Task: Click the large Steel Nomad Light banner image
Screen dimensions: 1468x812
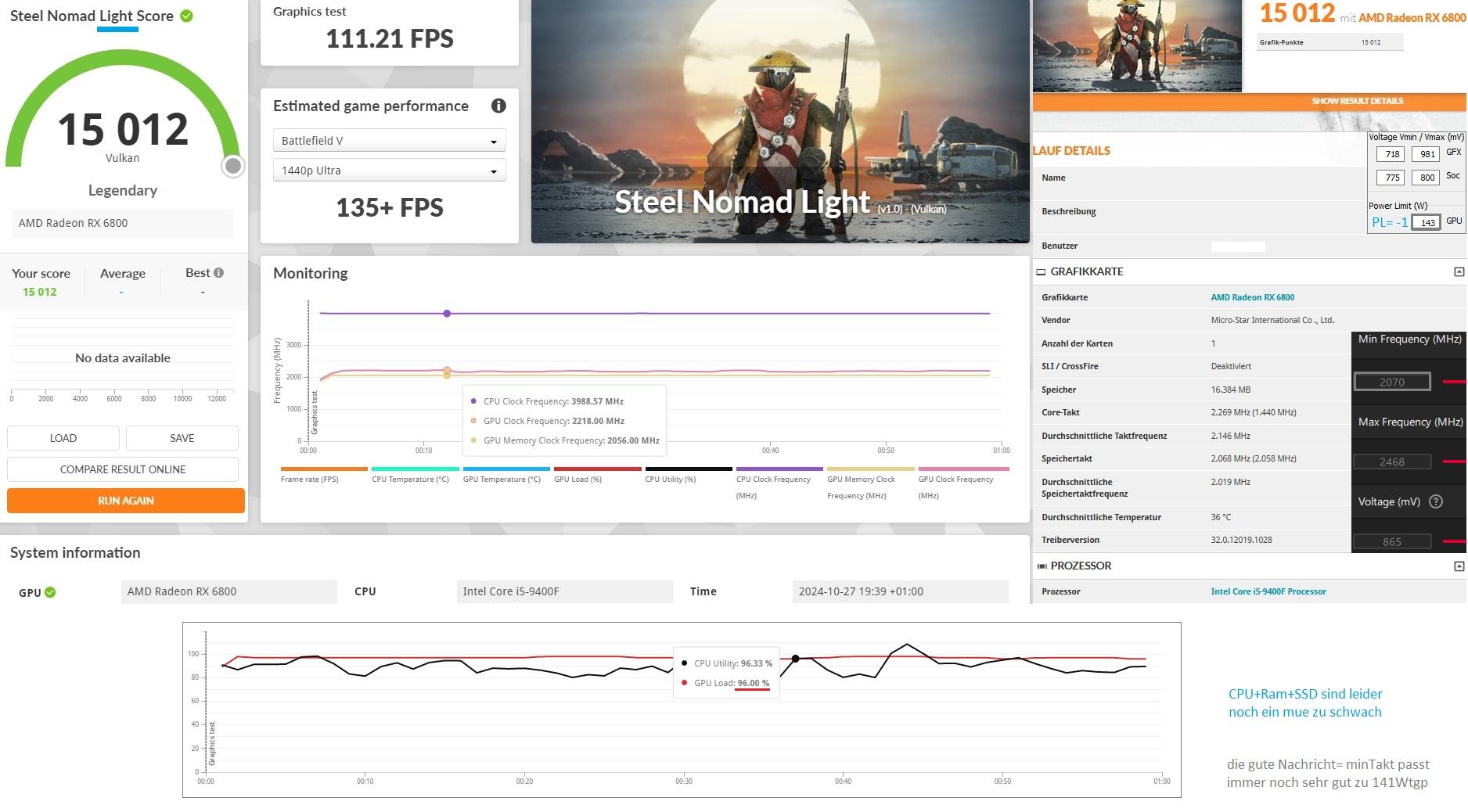Action: point(780,121)
